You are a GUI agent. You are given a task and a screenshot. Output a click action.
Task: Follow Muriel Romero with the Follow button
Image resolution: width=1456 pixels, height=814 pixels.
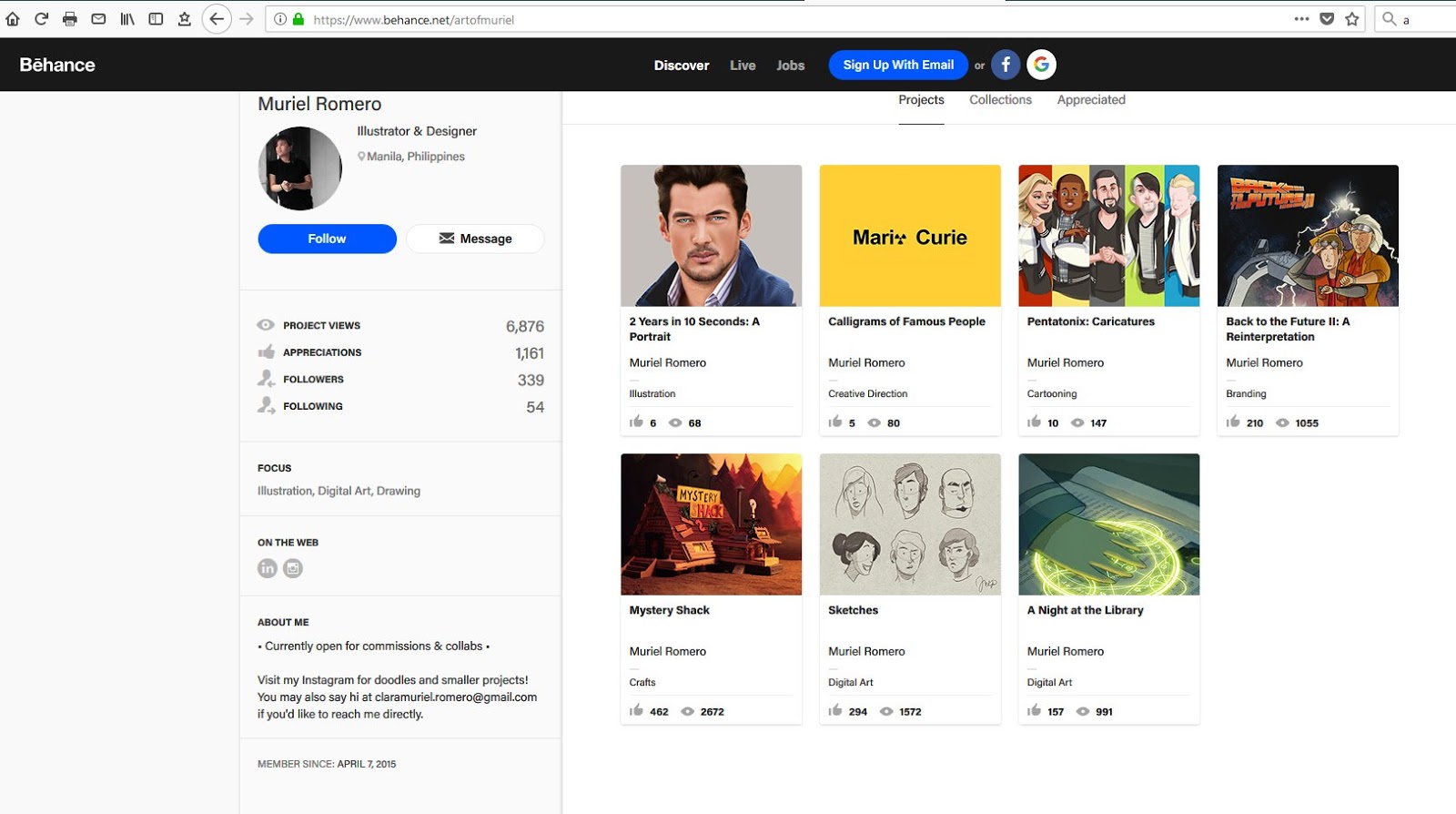pos(327,239)
